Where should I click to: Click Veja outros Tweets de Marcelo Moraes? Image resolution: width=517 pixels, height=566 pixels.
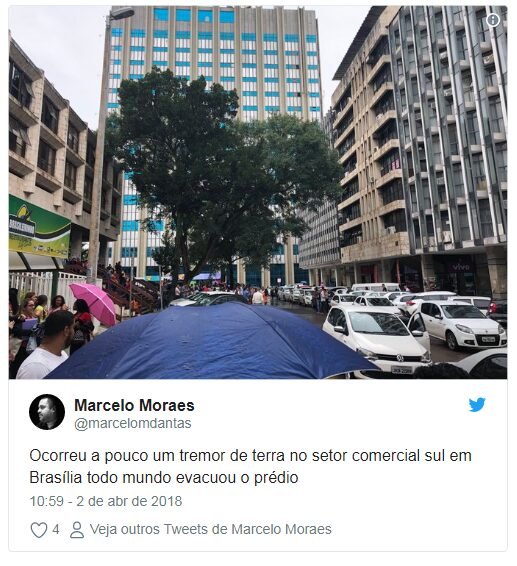(x=210, y=530)
